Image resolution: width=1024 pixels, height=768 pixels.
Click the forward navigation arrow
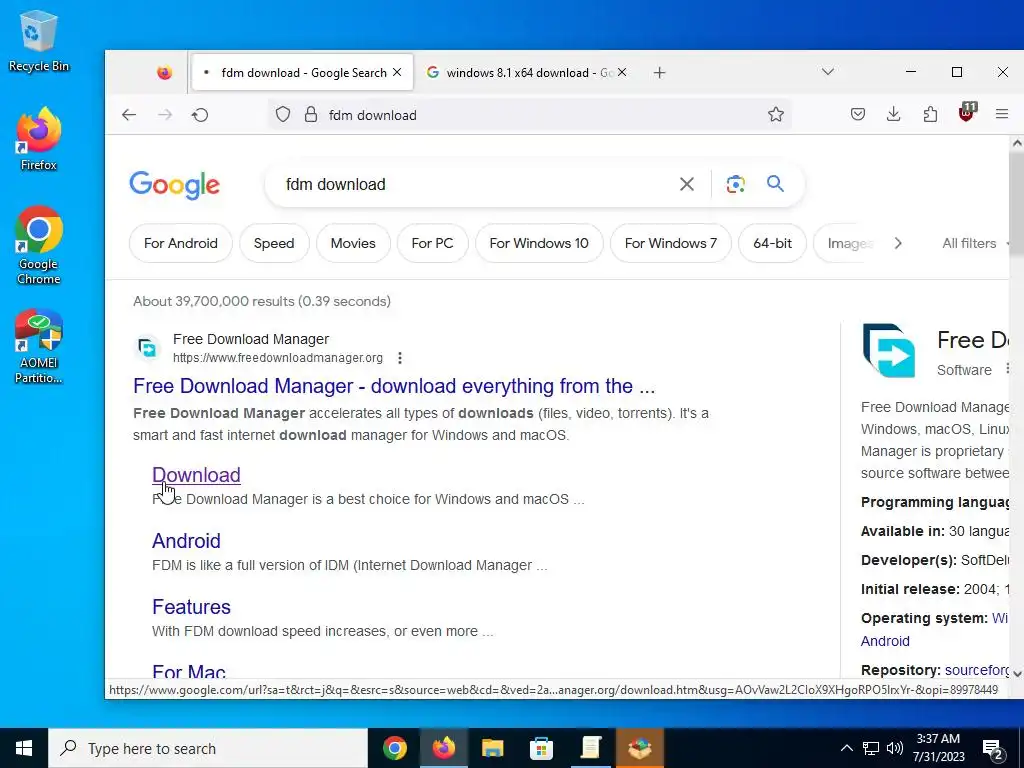(x=165, y=115)
